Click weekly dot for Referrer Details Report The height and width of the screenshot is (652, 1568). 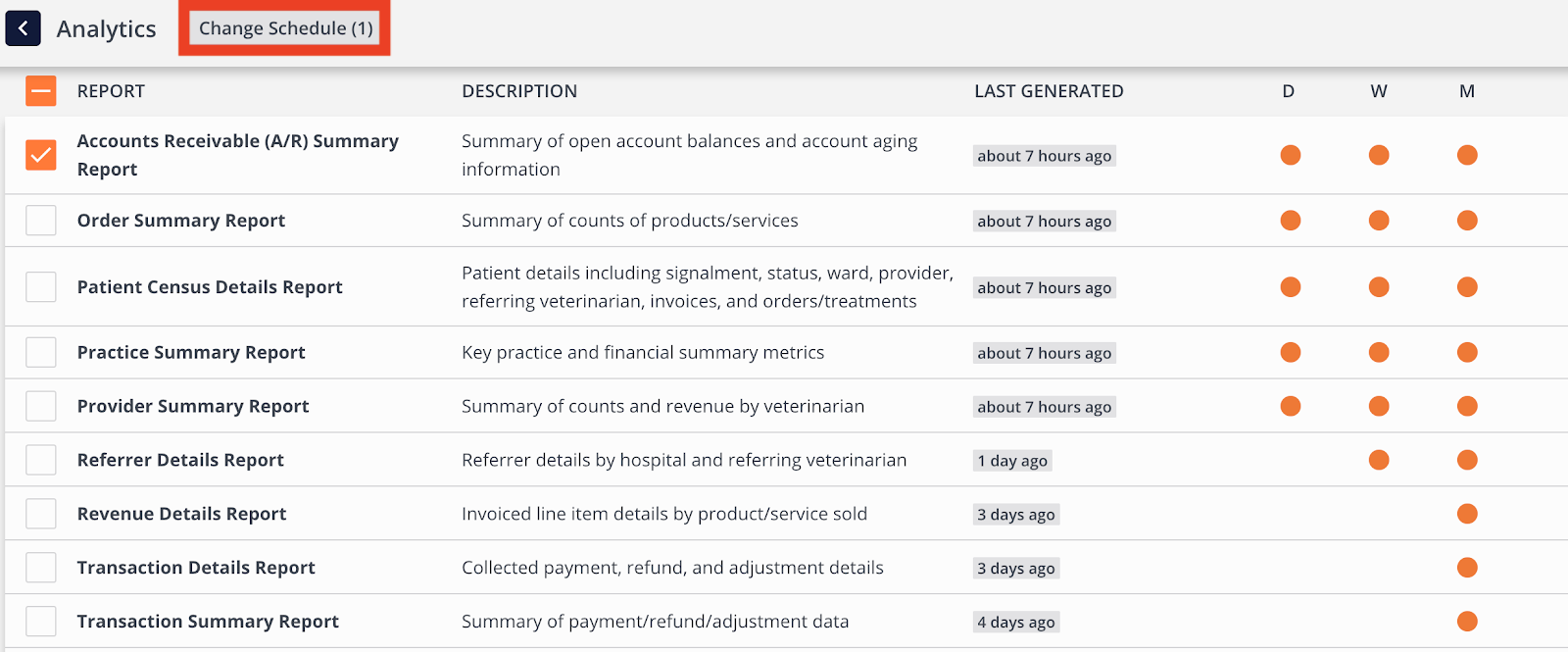1379,460
